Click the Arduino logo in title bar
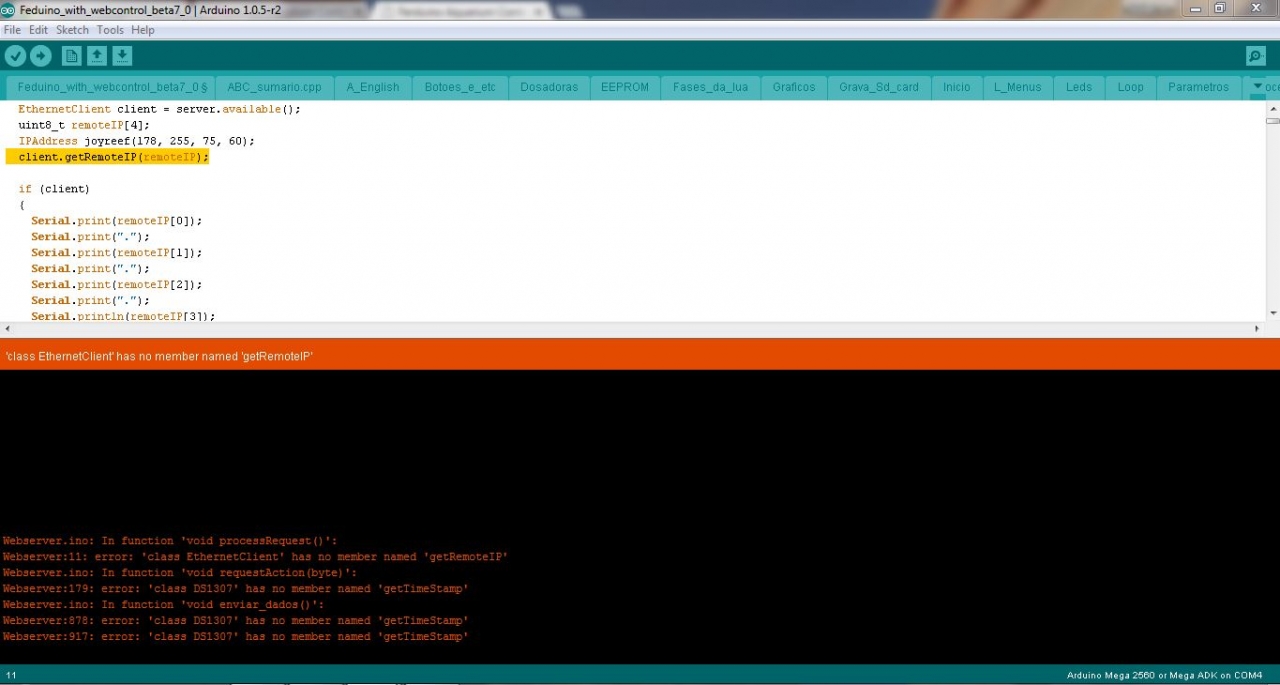Viewport: 1280px width, 685px height. pos(8,9)
